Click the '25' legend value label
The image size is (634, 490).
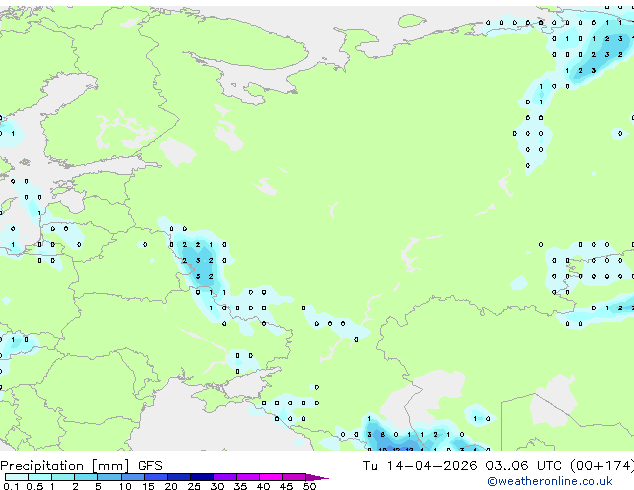[194, 486]
